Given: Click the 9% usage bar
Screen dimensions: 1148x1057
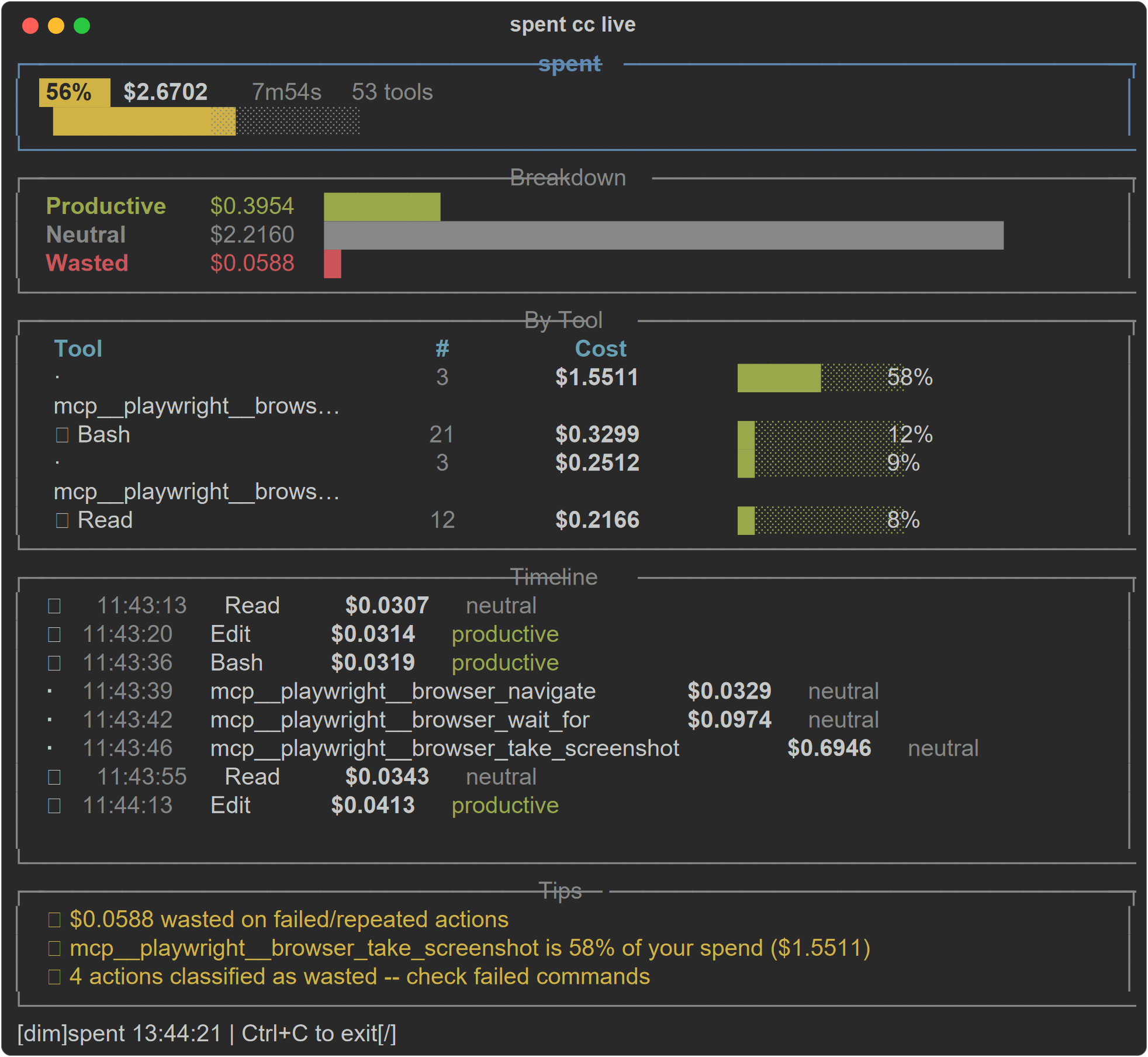Looking at the screenshot, I should [821, 464].
